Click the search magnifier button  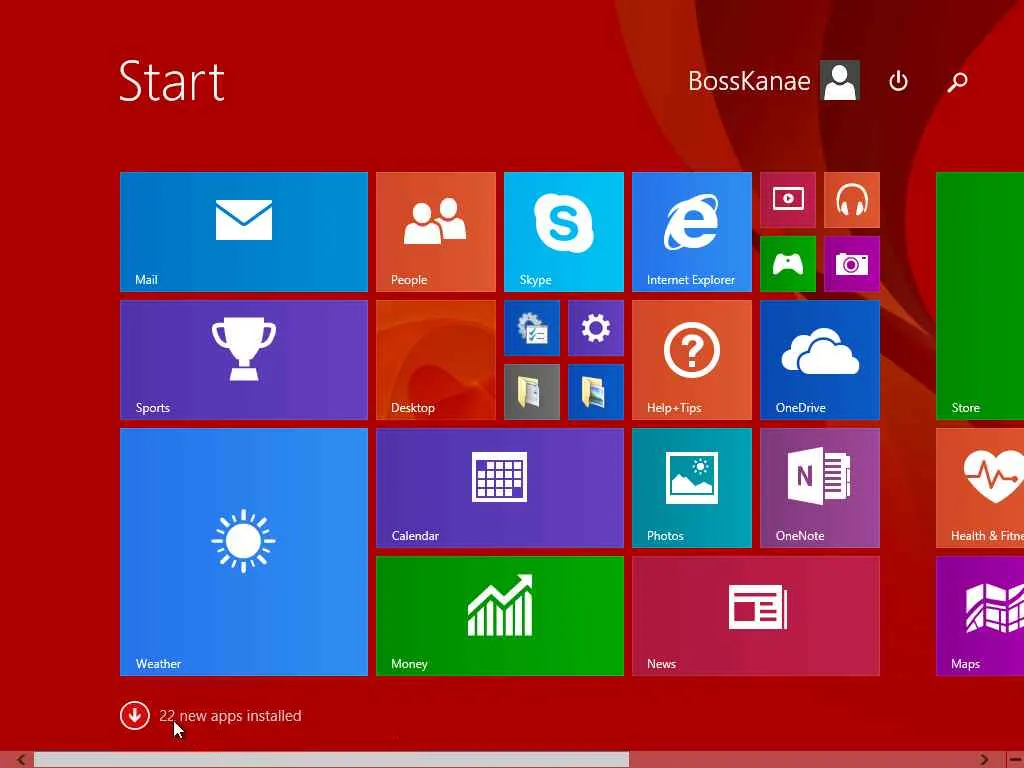click(957, 81)
